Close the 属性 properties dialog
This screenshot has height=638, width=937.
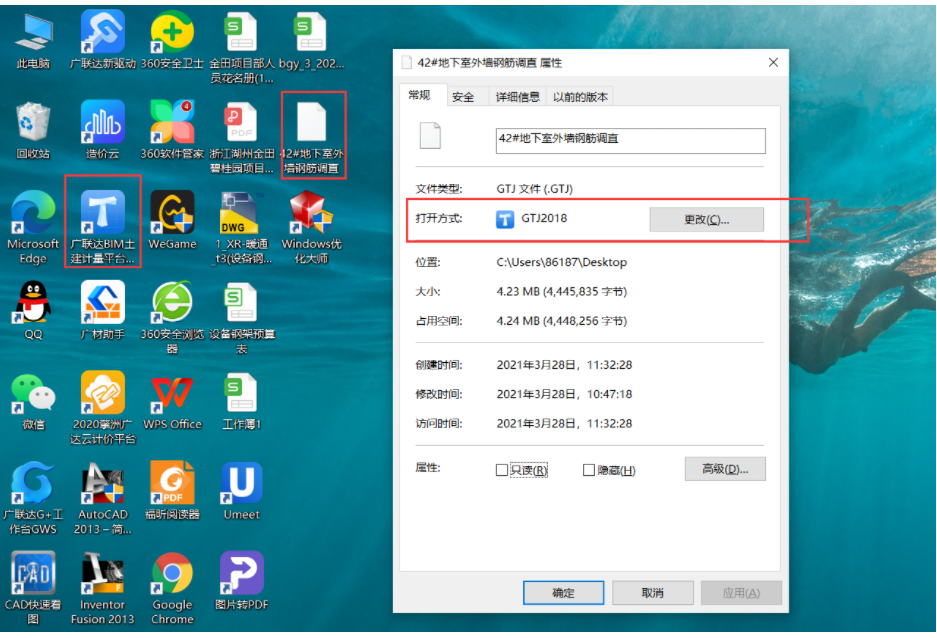(x=773, y=62)
